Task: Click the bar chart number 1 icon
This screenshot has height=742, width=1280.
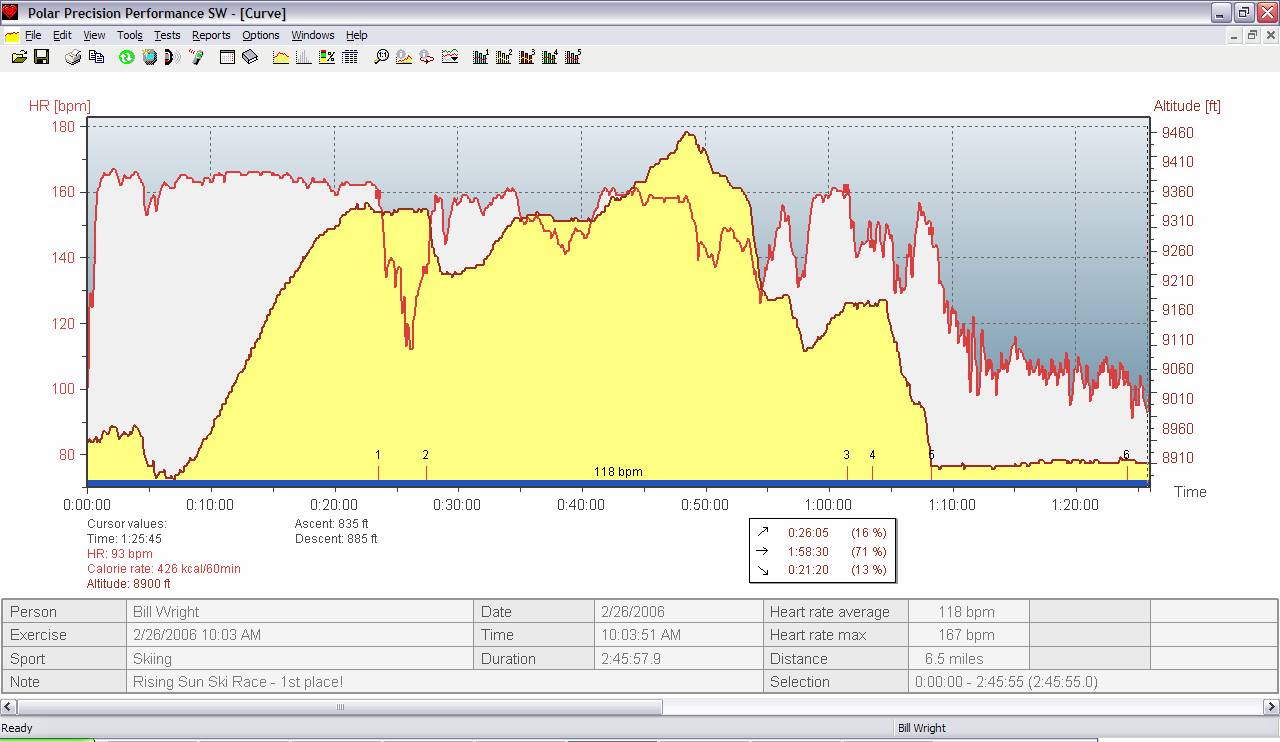Action: 481,57
